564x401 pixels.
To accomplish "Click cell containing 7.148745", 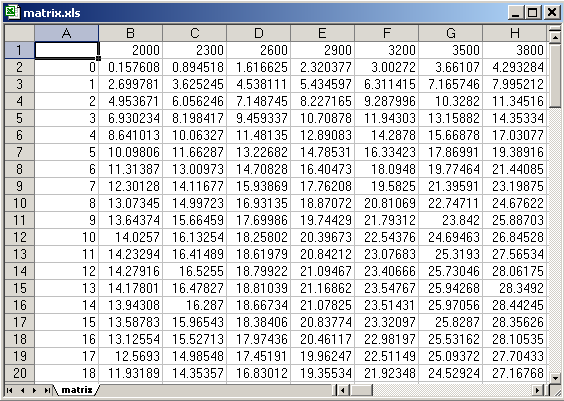I will pos(259,101).
